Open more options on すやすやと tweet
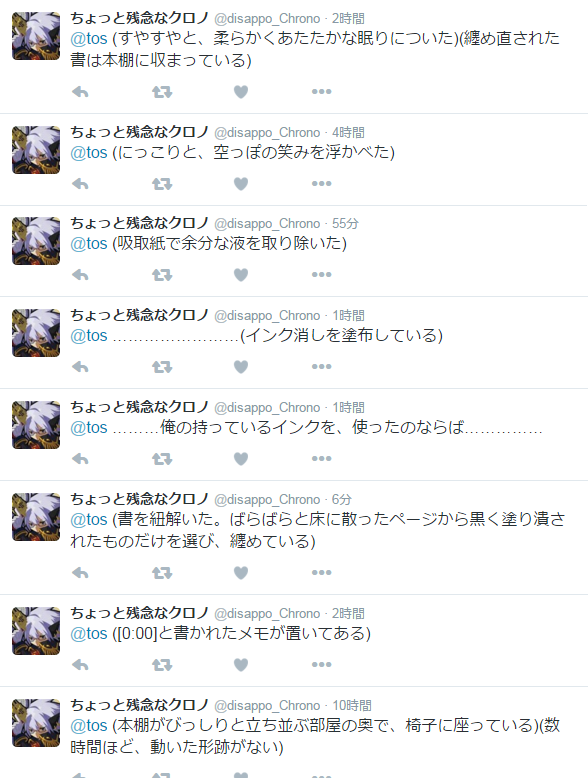The width and height of the screenshot is (588, 778). click(322, 91)
